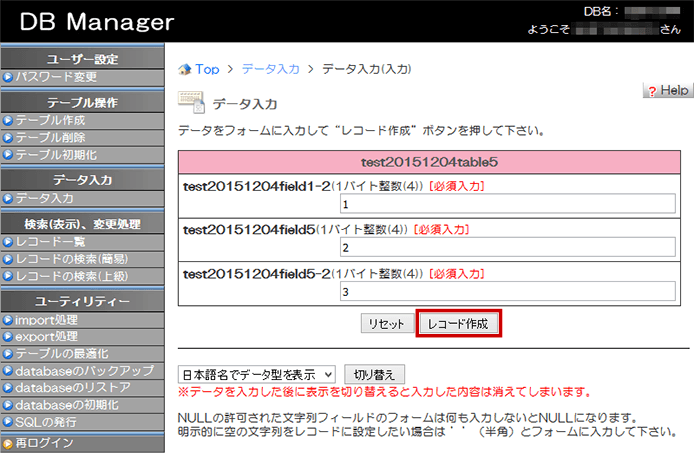The height and width of the screenshot is (453, 694).
Task: Click the arrow icon beside import処理
Action: [8, 320]
